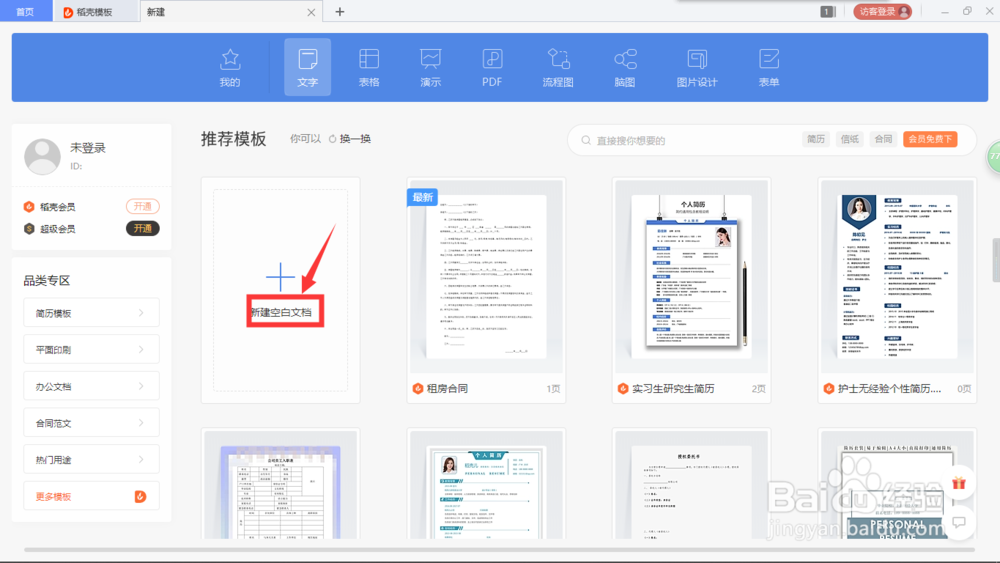Close the 新建 tab
Screen dimensions: 1000x563
(x=311, y=12)
